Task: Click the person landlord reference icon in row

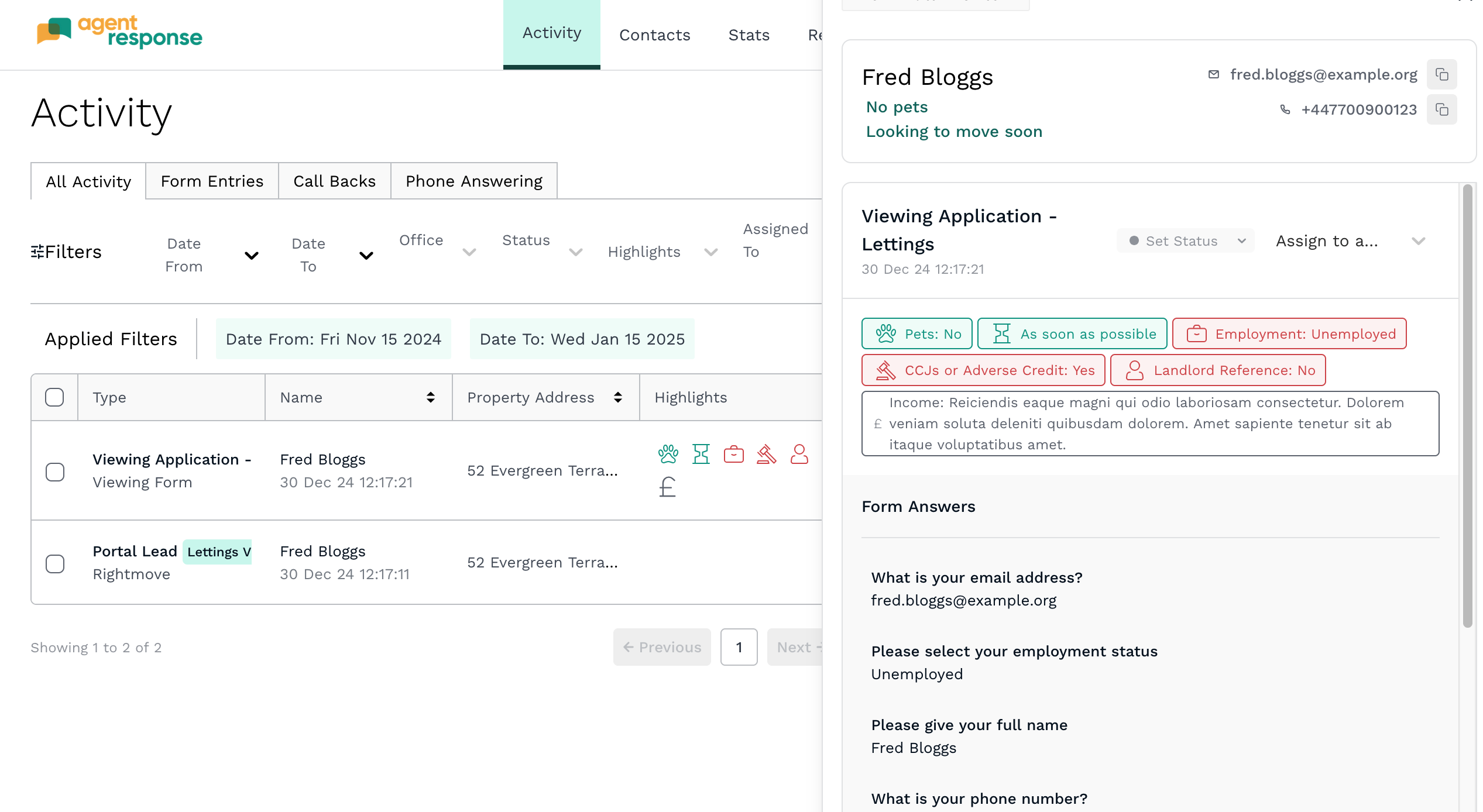Action: click(x=799, y=454)
